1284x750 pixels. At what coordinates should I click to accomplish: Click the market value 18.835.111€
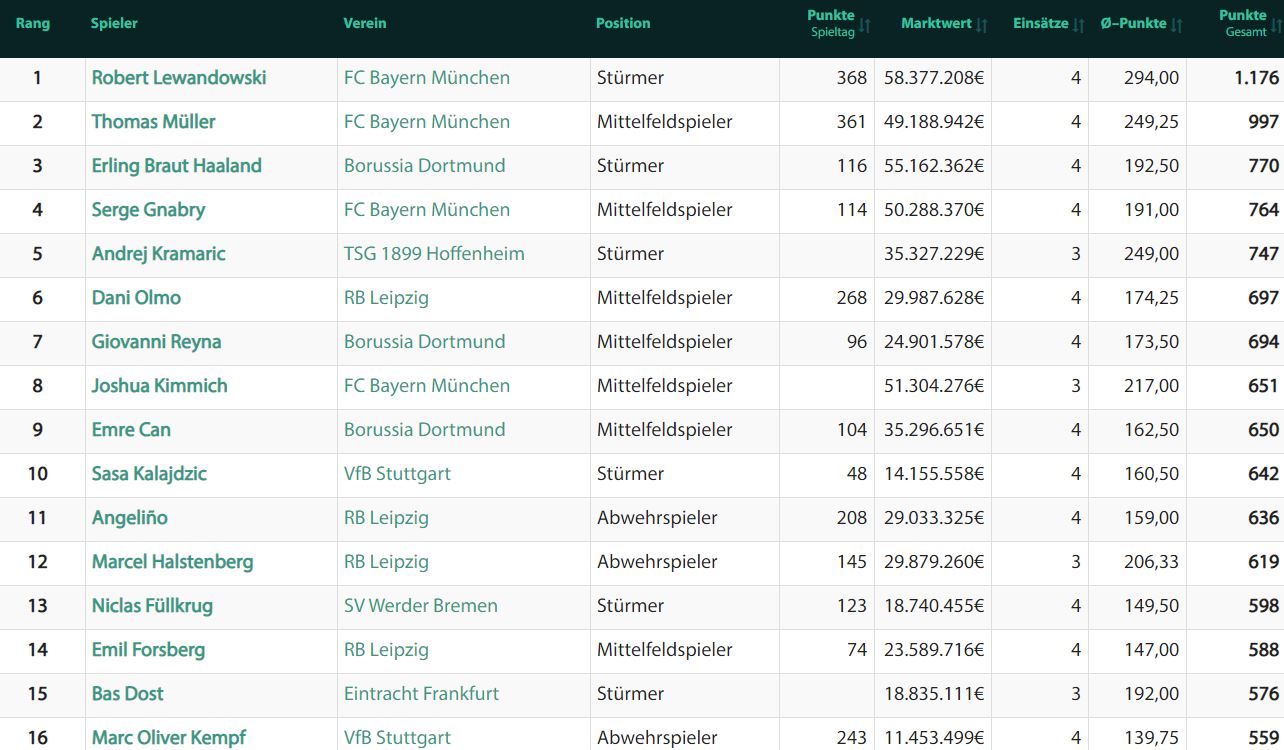[934, 694]
